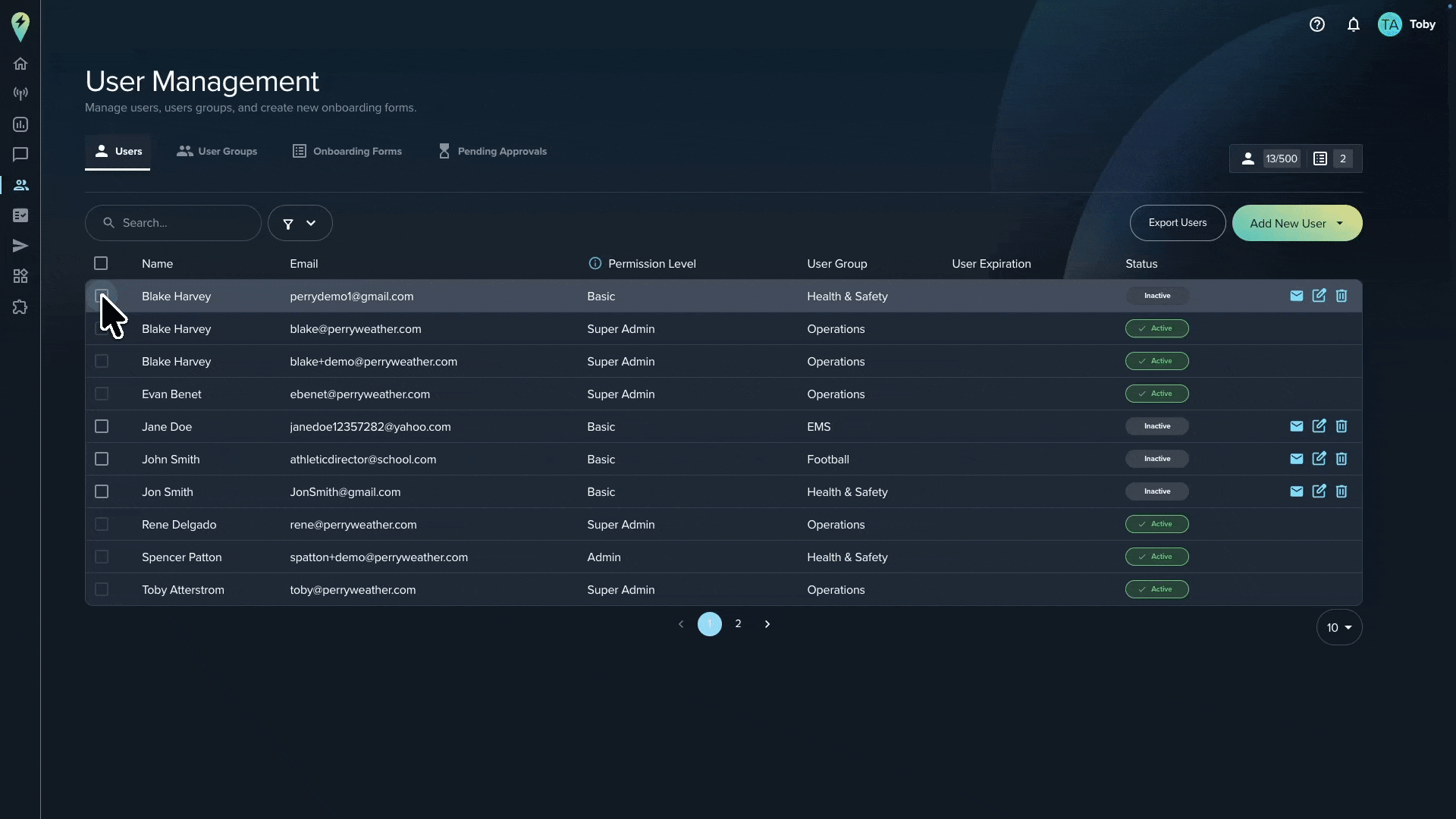Open the chat message sidebar icon
Image resolution: width=1456 pixels, height=819 pixels.
tap(20, 155)
